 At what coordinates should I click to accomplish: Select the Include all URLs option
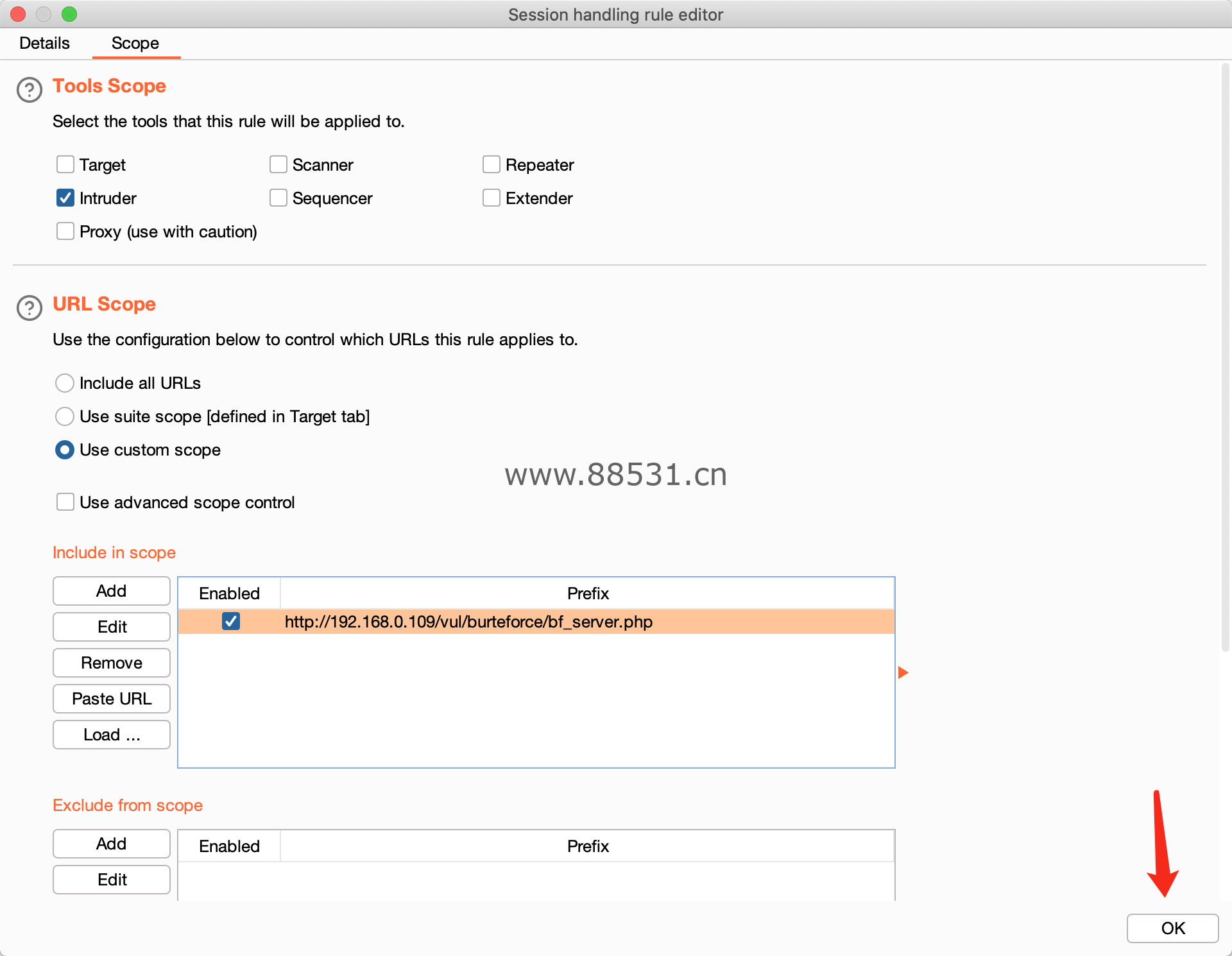(65, 383)
